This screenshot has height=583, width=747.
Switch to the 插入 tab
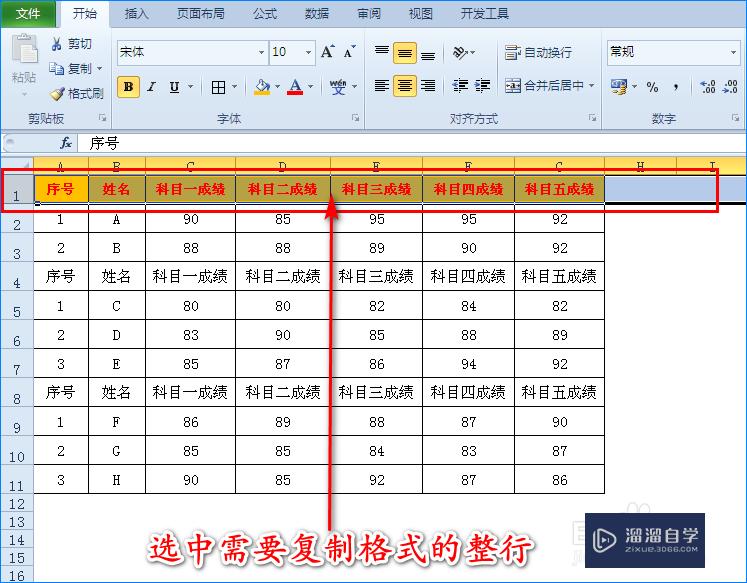pos(137,13)
